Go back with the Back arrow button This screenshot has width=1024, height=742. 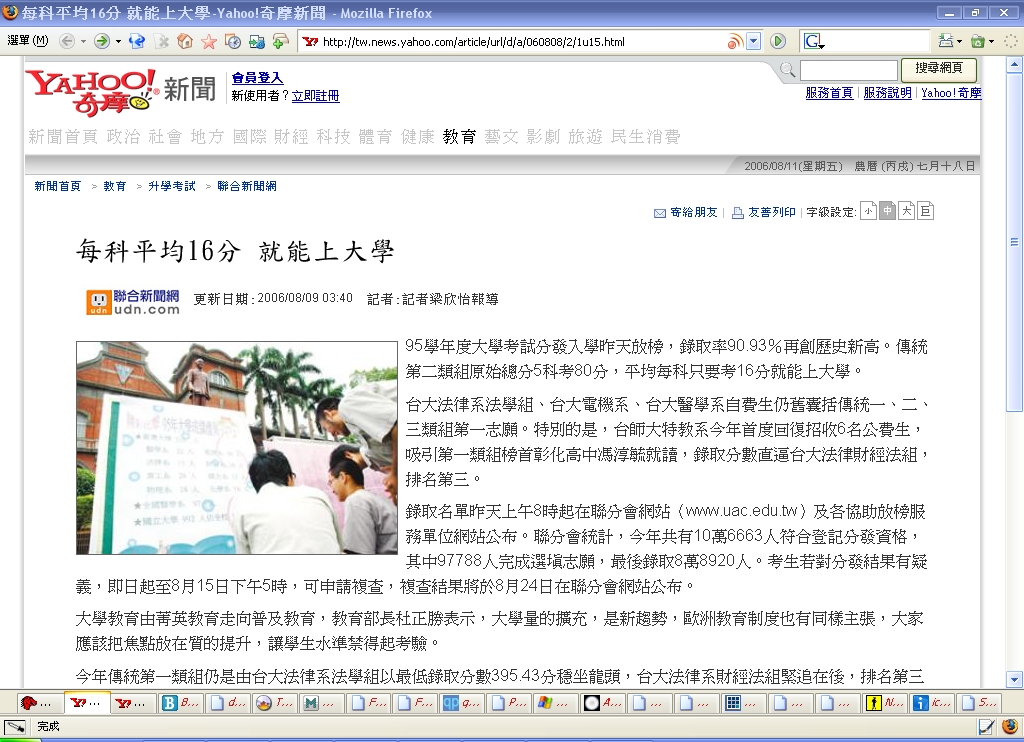[x=67, y=41]
